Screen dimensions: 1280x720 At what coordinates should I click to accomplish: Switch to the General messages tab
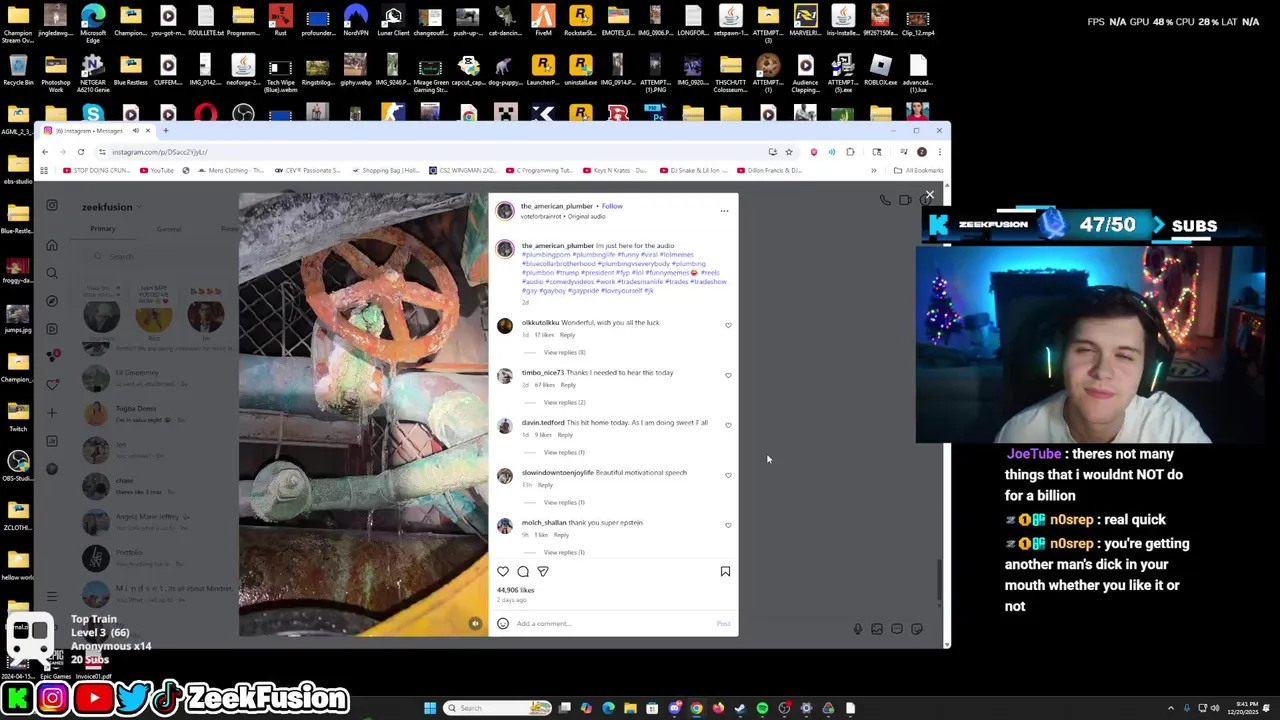coord(169,229)
